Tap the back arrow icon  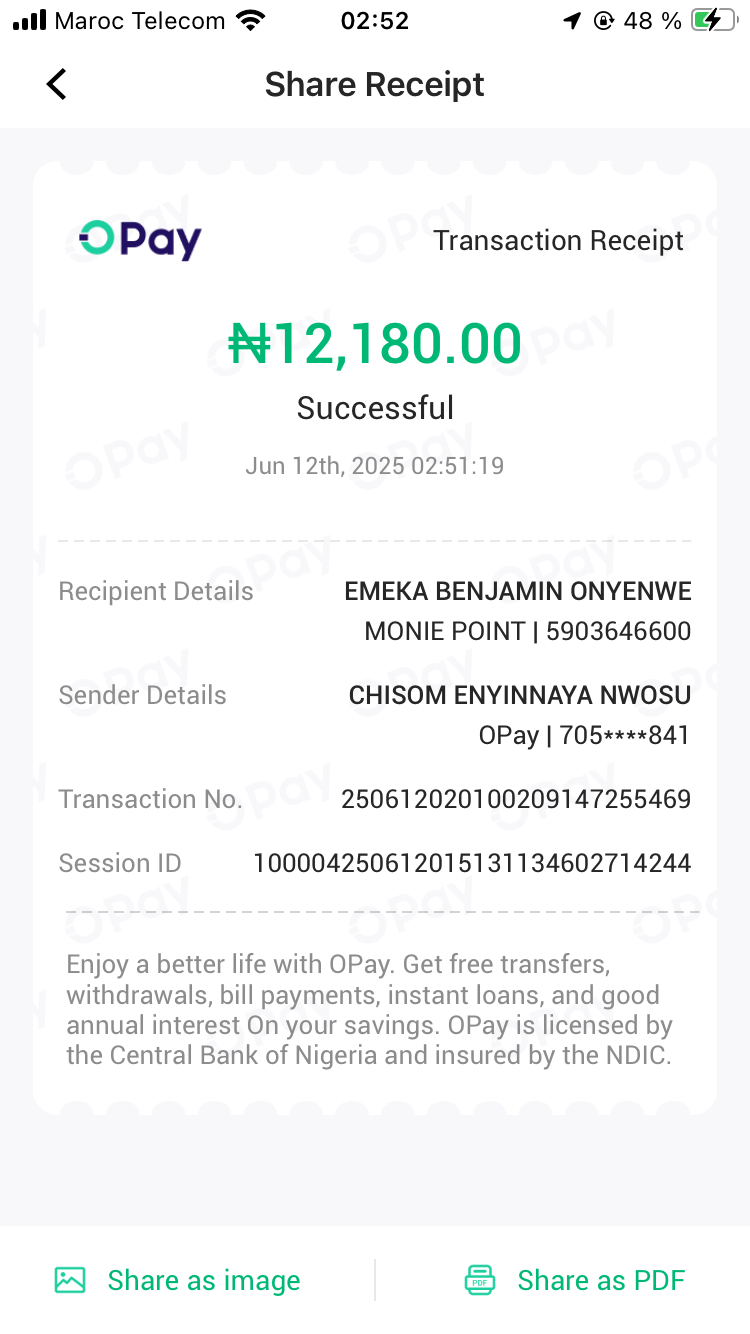57,85
